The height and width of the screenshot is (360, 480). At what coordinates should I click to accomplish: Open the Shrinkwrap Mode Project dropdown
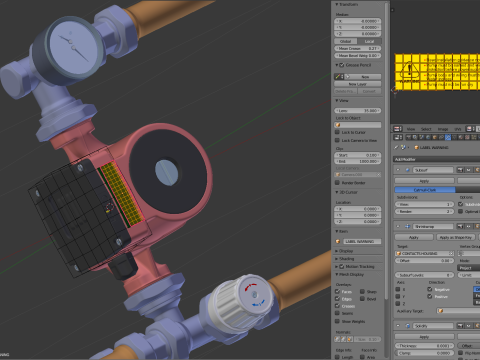click(x=468, y=268)
